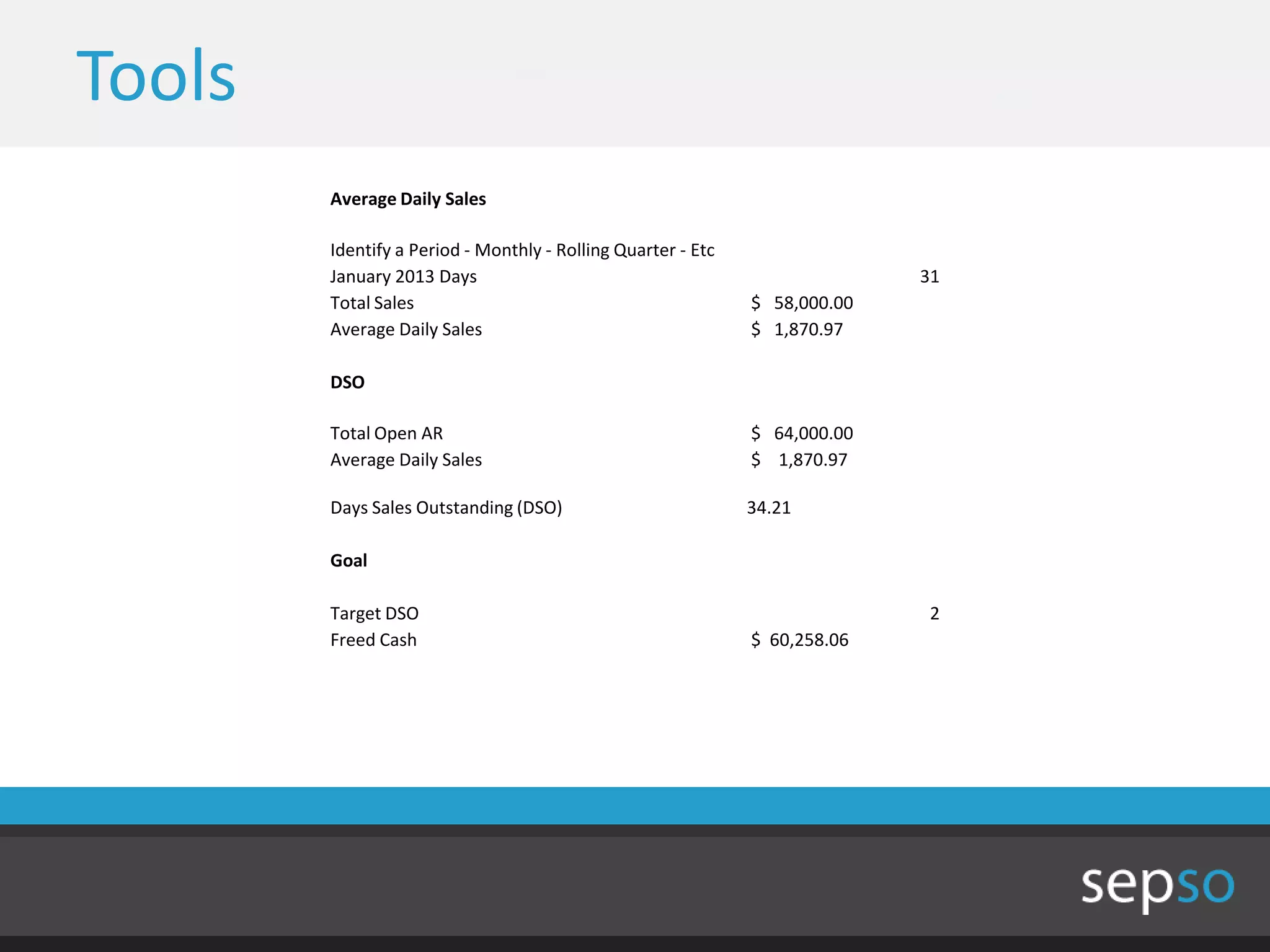
Task: Click the 'Freed Cash' label
Action: click(x=373, y=640)
